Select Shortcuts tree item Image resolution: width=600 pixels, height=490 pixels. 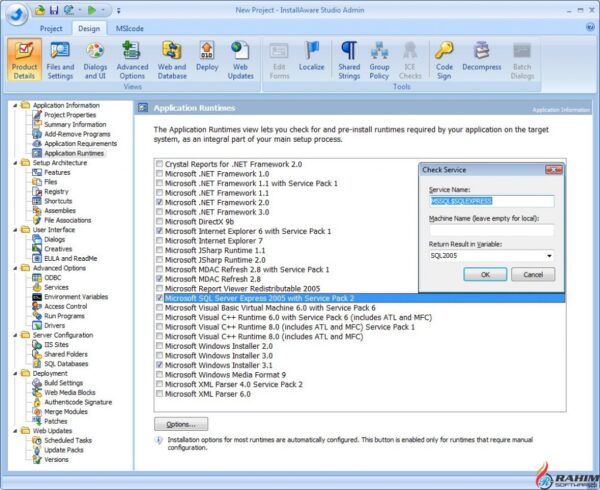[x=58, y=201]
